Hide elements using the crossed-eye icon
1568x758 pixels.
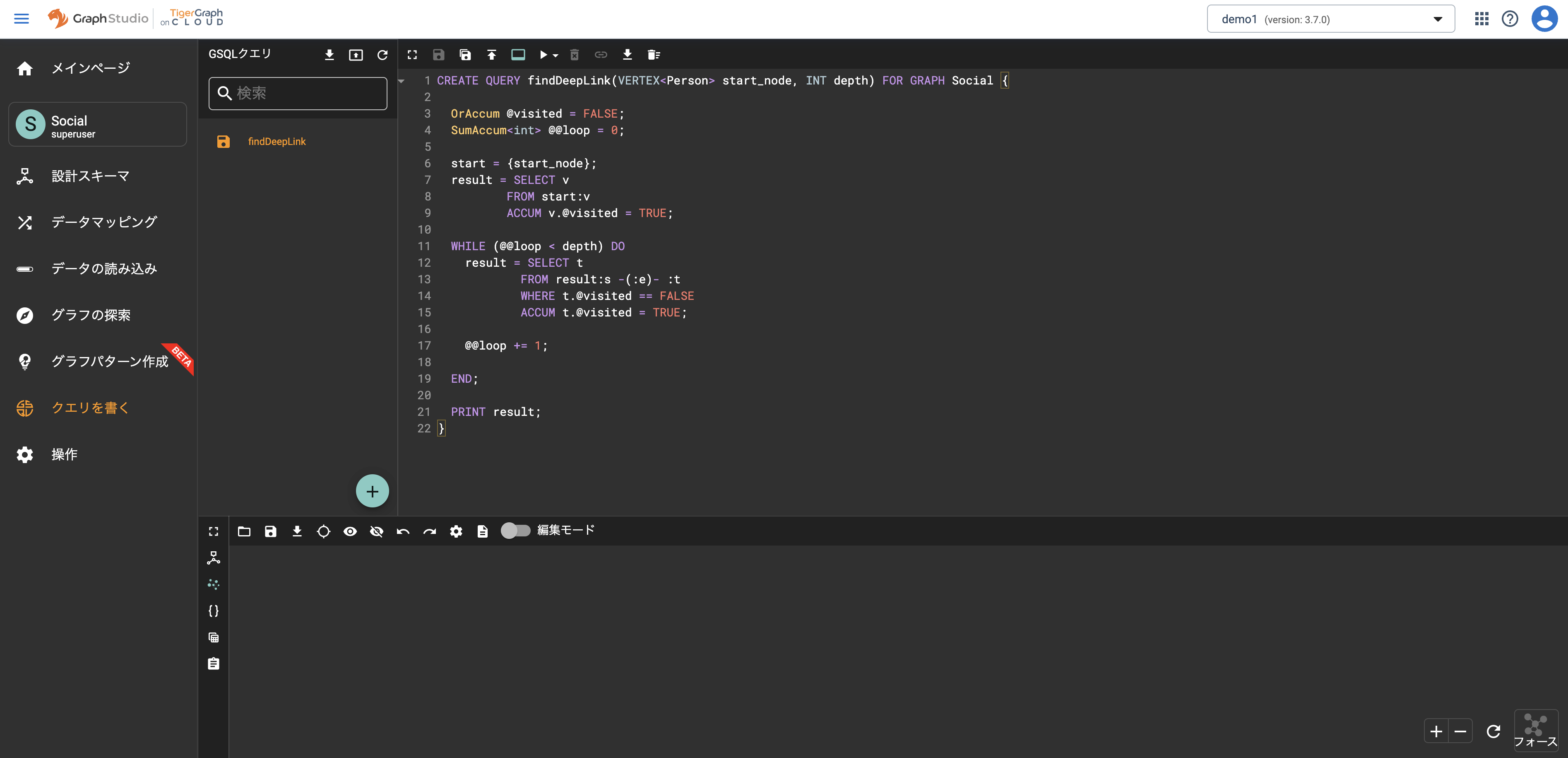(x=377, y=531)
